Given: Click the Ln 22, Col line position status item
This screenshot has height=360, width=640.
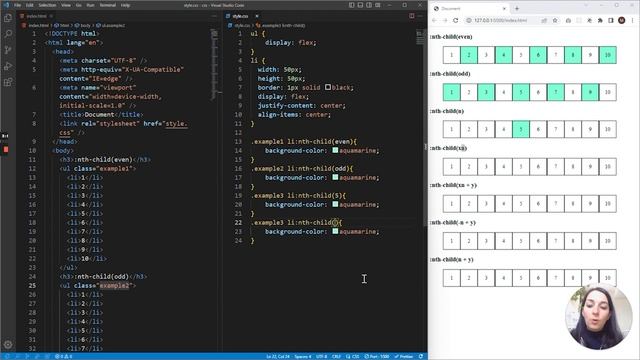Looking at the screenshot, I should pos(278,356).
